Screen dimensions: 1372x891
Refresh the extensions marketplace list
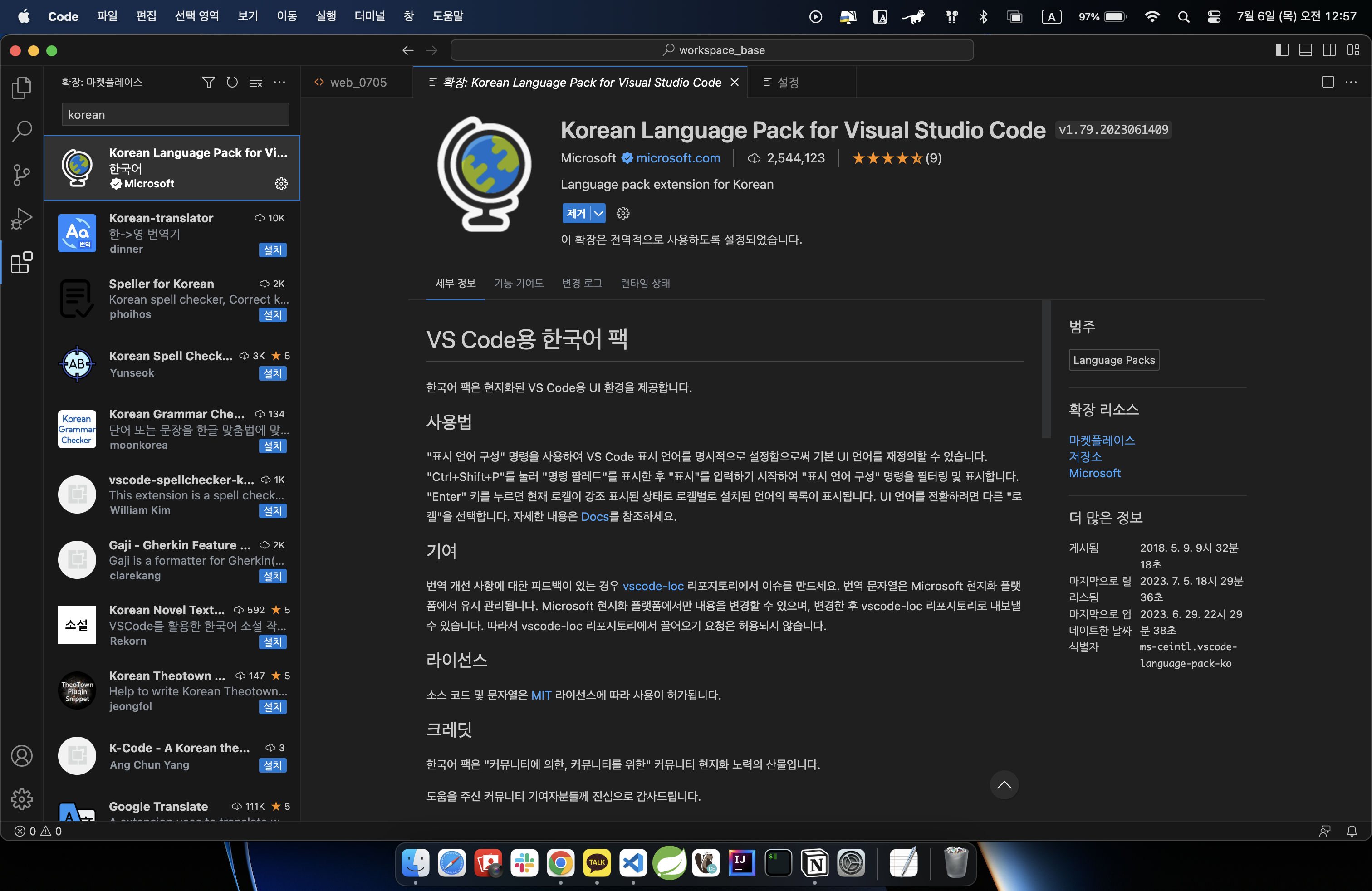[232, 83]
